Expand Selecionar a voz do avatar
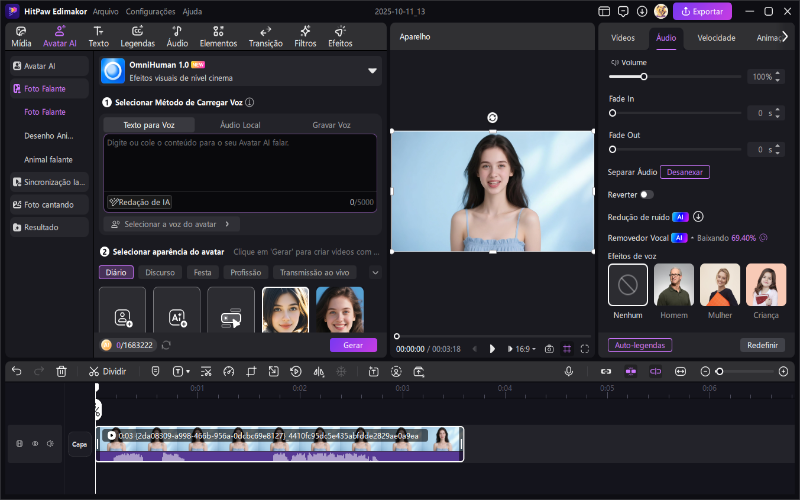 pos(174,224)
